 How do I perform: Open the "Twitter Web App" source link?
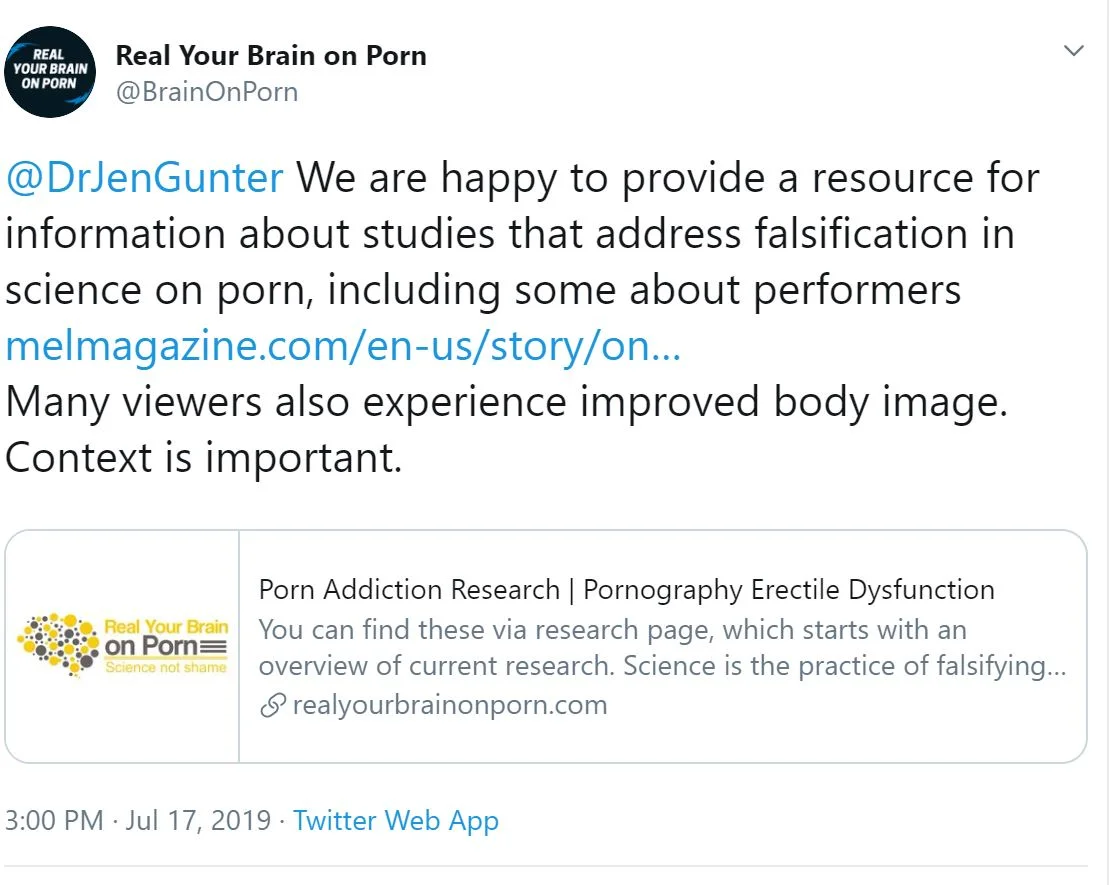395,821
